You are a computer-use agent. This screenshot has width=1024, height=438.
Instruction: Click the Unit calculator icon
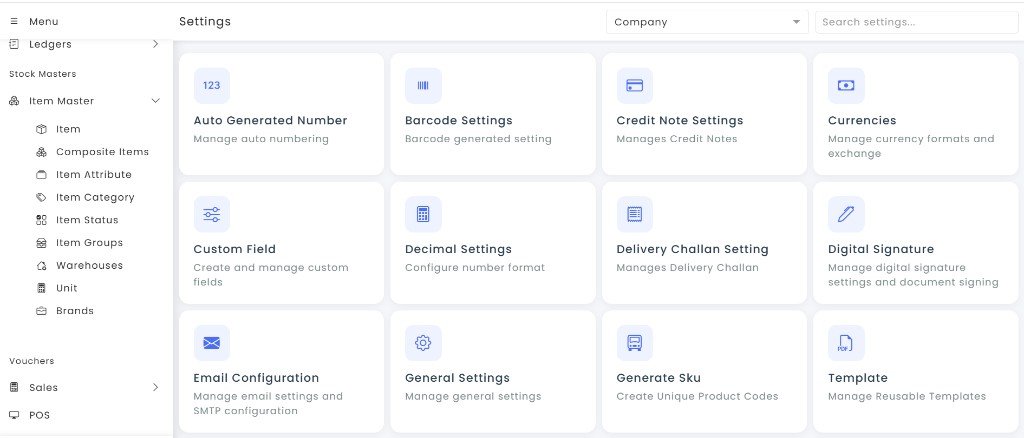coord(41,288)
